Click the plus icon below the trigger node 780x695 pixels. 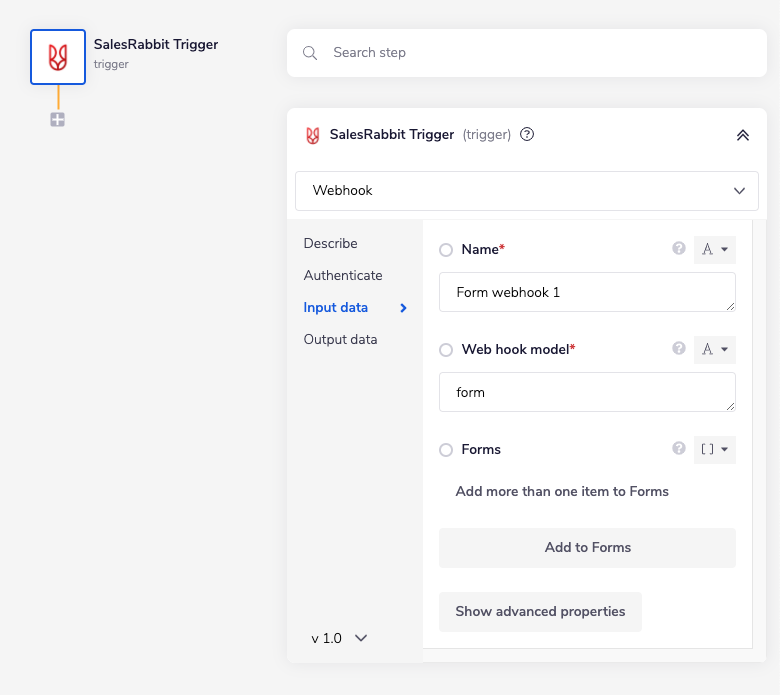click(x=58, y=120)
